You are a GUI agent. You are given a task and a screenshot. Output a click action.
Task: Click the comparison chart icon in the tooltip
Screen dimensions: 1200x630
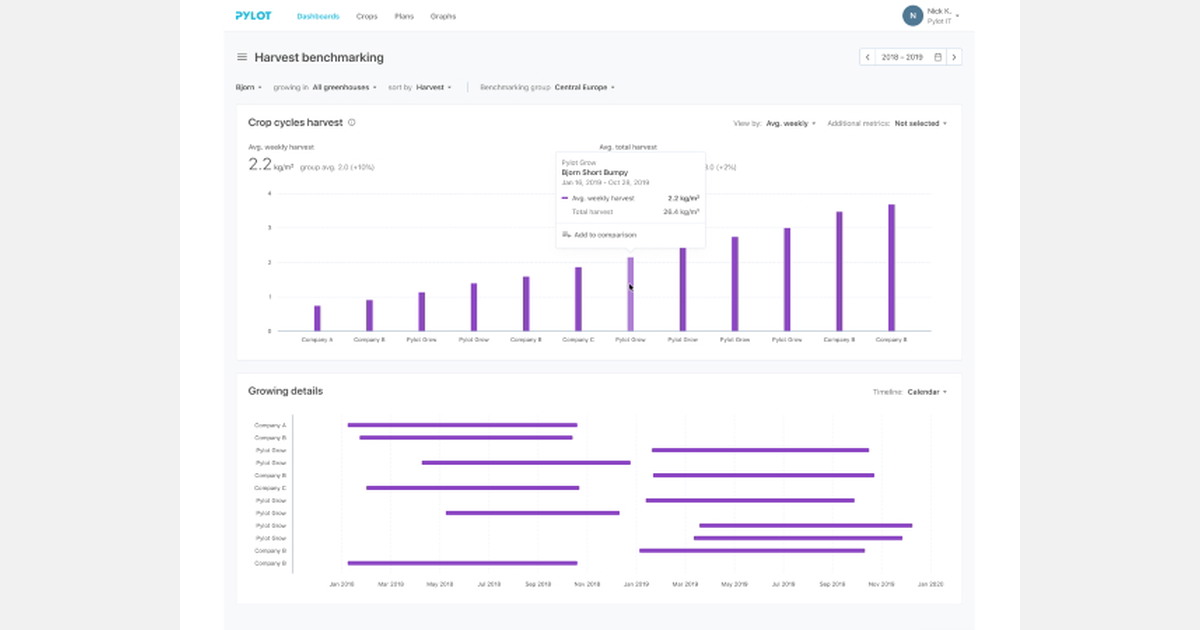565,234
